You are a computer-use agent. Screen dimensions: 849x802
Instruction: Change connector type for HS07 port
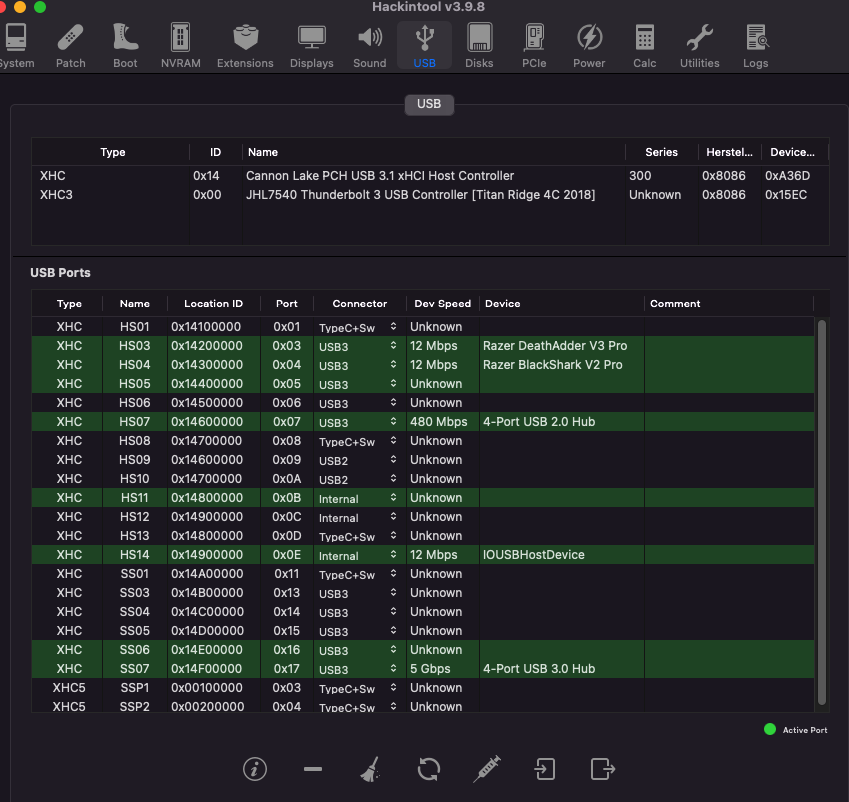coord(393,422)
